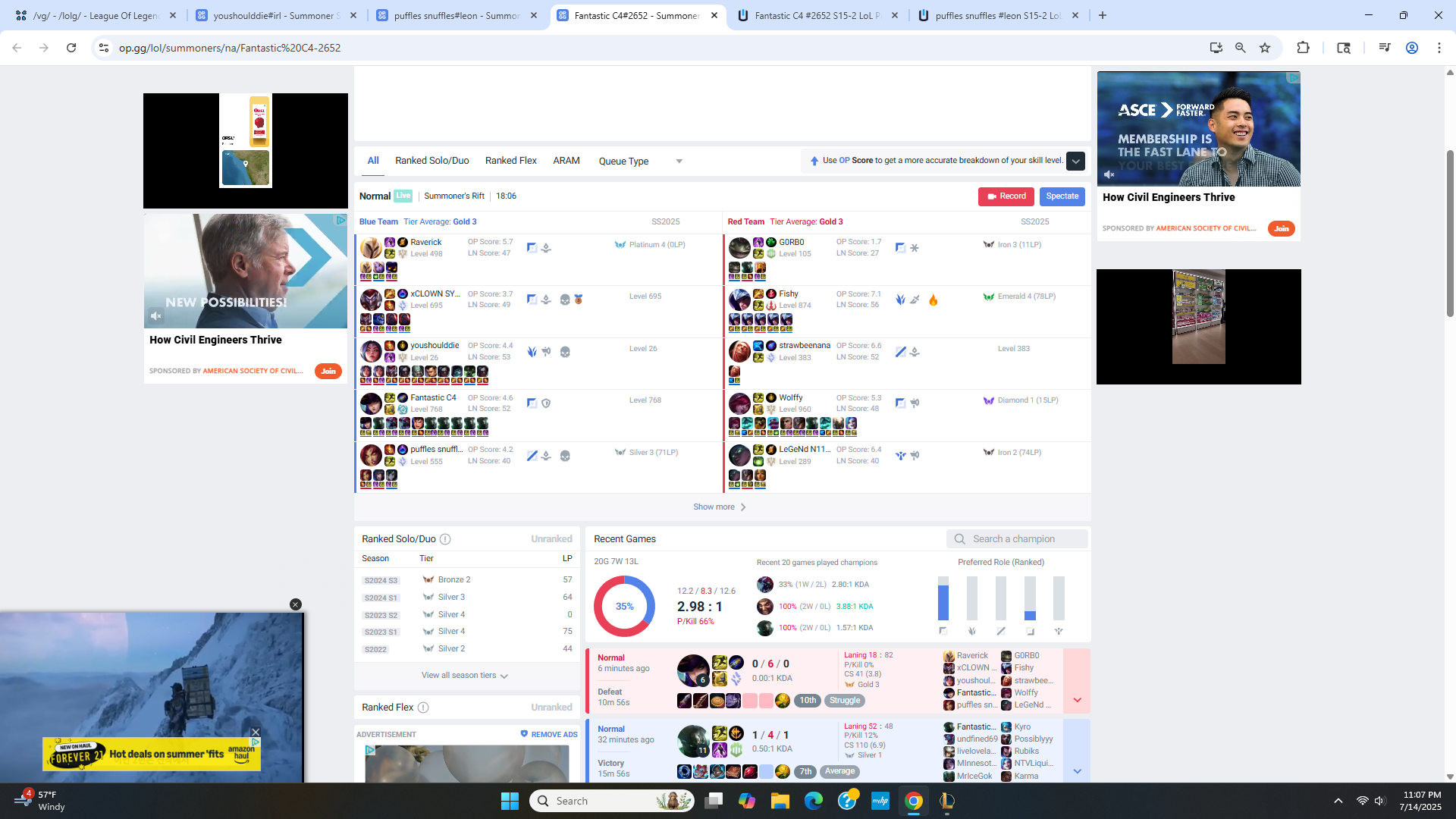Switch to the /vg/ - /lolg/ browser tab
Screen dimensions: 1456x819
point(95,15)
